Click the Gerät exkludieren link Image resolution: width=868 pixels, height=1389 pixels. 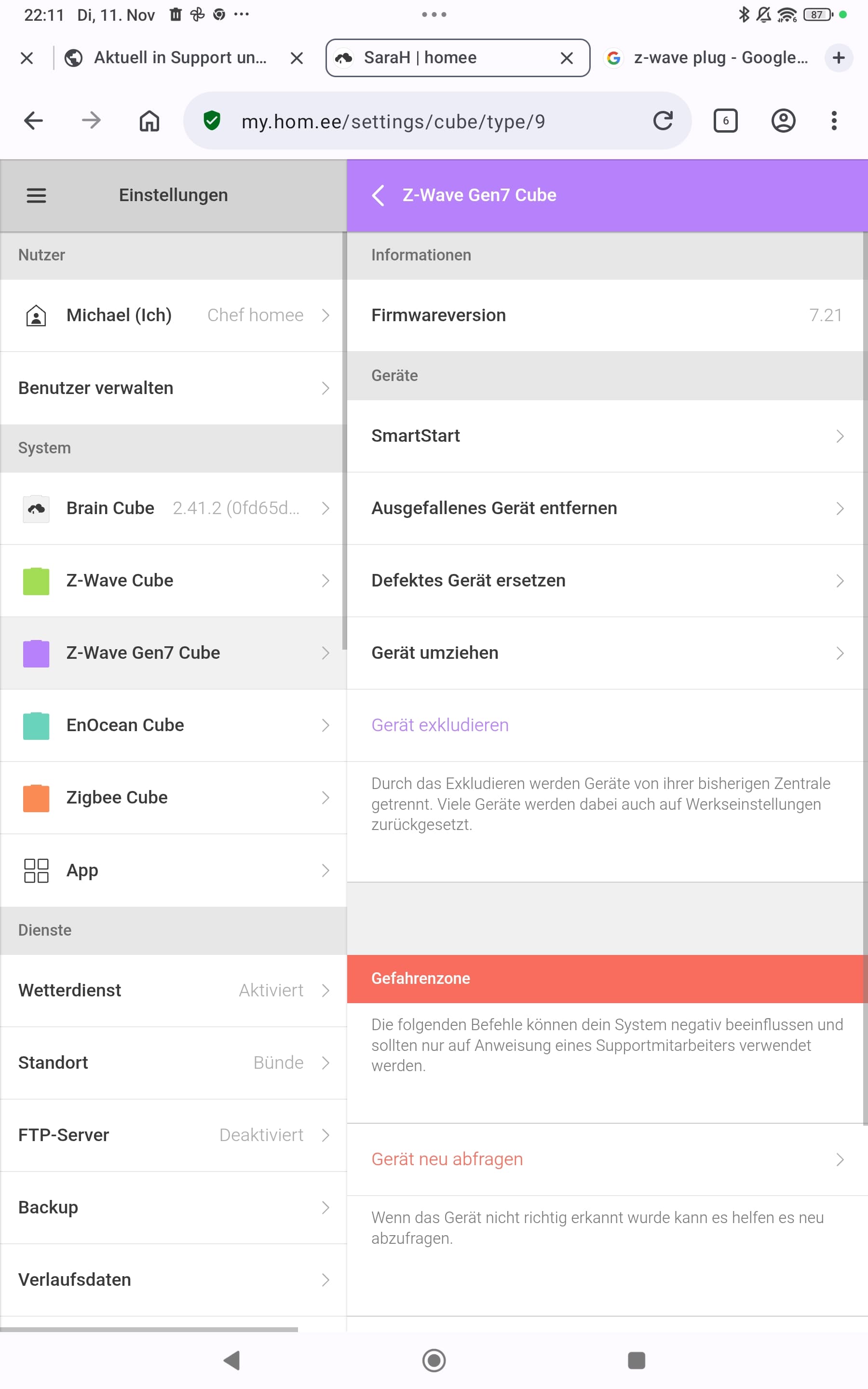click(x=440, y=725)
